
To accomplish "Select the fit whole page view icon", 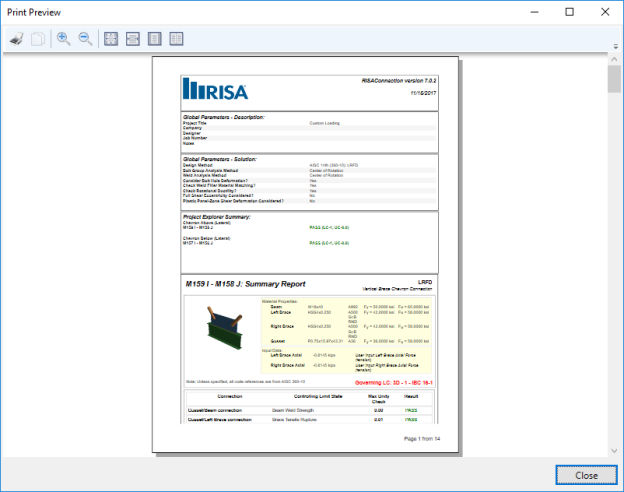I will tap(111, 39).
